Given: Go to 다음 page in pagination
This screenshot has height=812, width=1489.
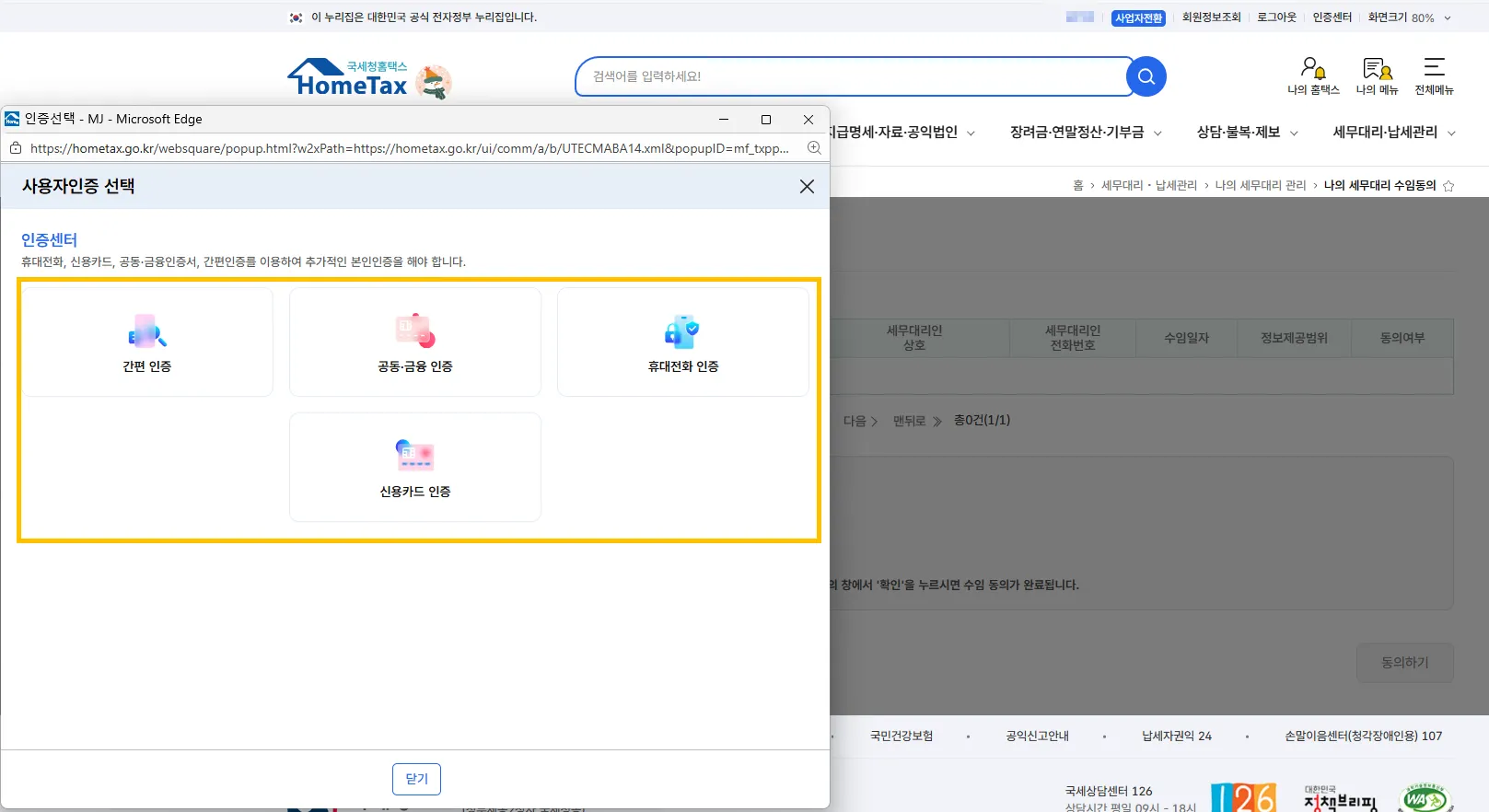Looking at the screenshot, I should (x=860, y=421).
